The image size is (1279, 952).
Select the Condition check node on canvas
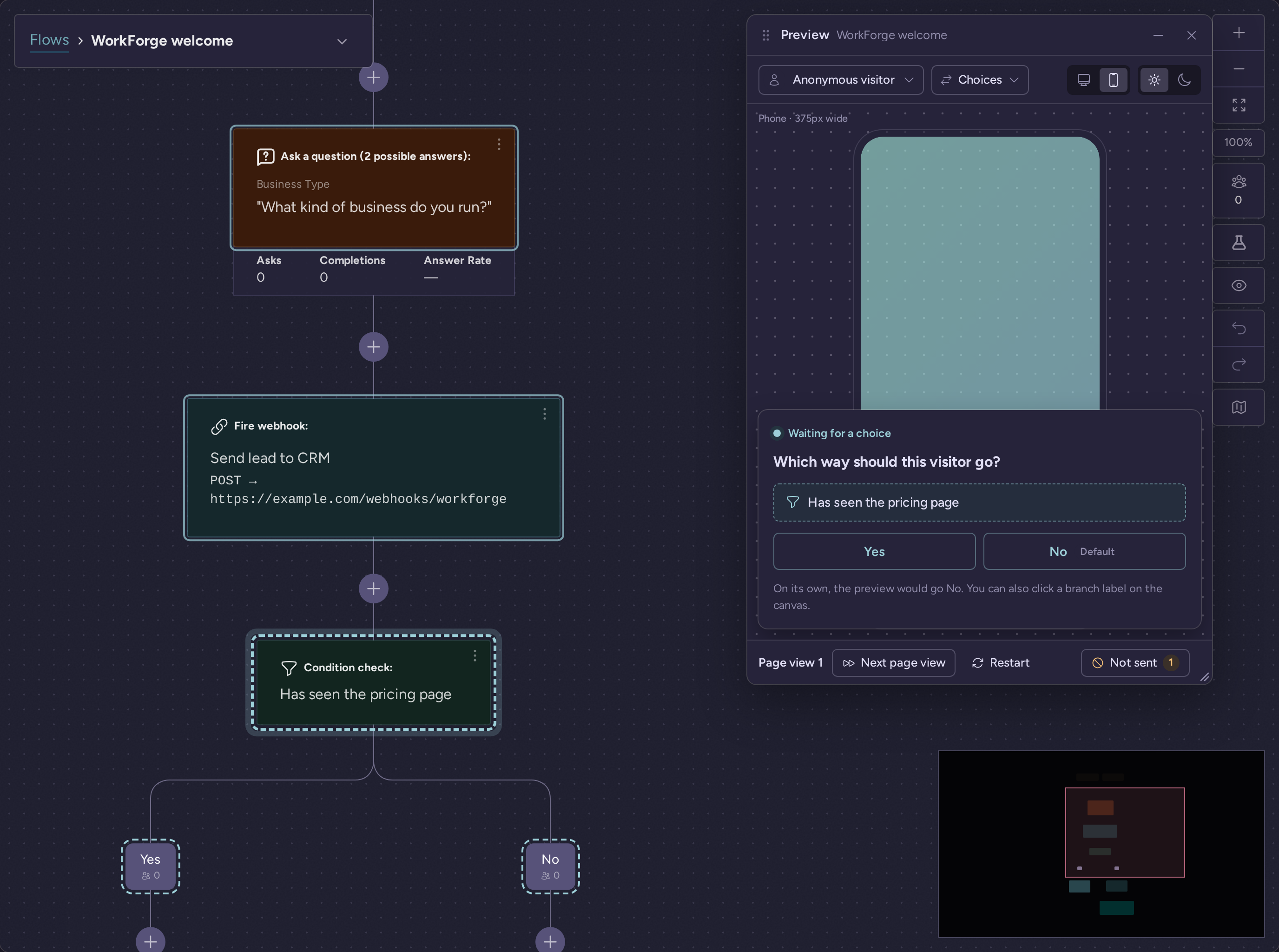point(373,682)
